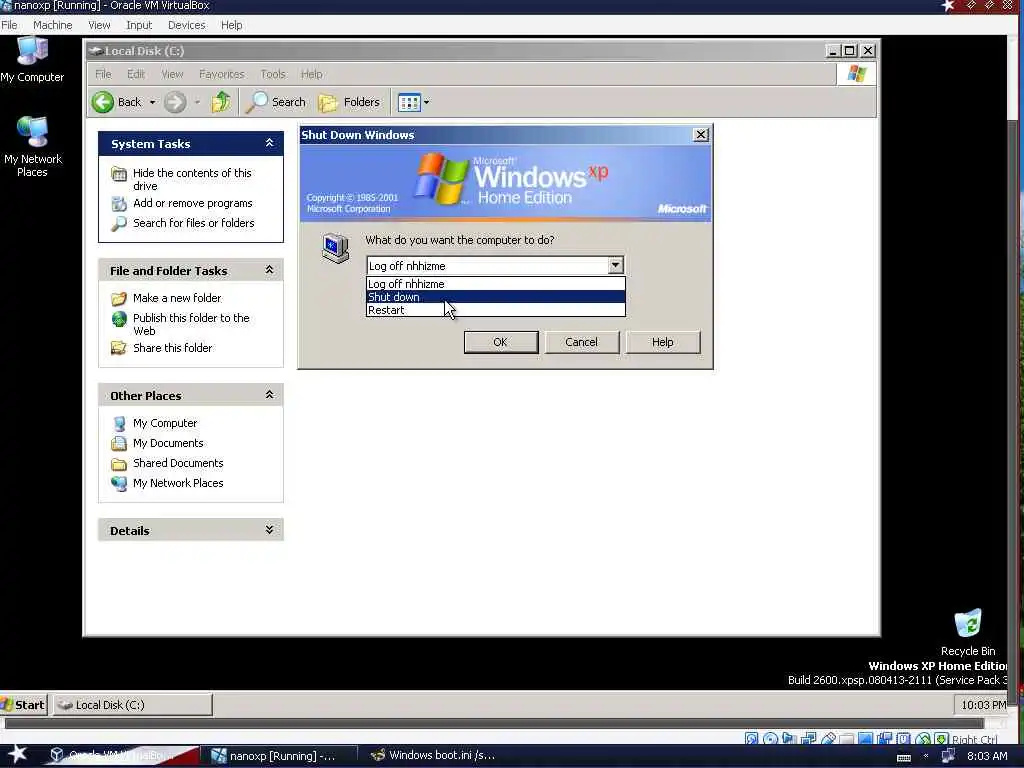
Task: Open VirtualBox Help menu
Action: pyautogui.click(x=231, y=25)
